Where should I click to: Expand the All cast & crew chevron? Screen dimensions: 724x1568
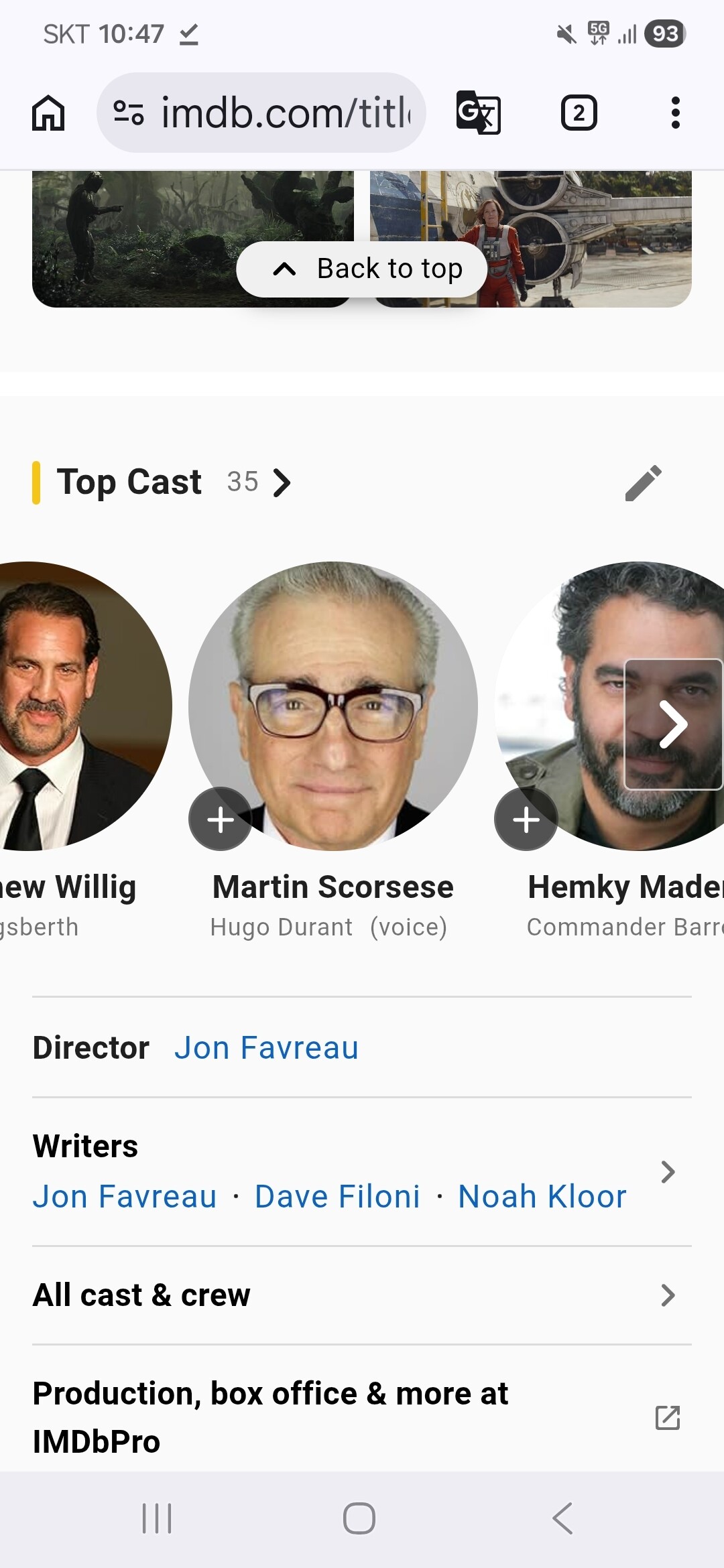coord(668,1295)
